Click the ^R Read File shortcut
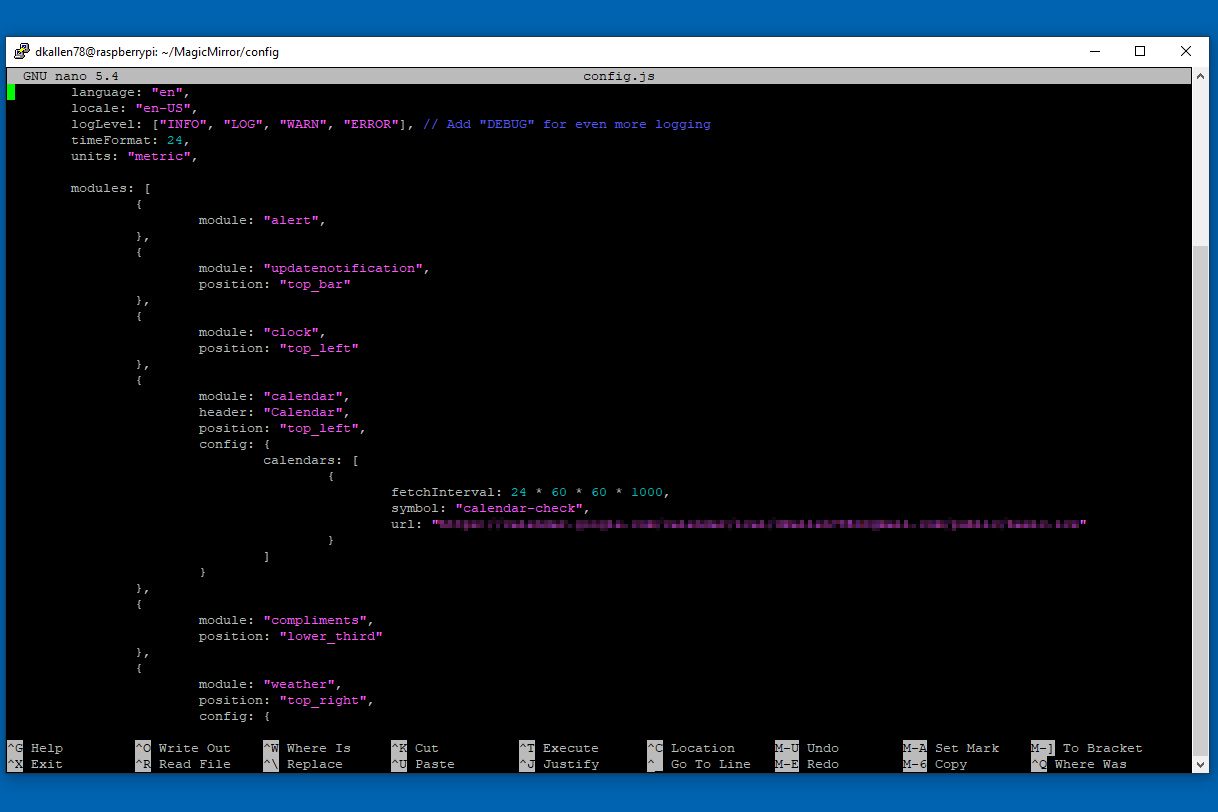Image resolution: width=1218 pixels, height=812 pixels. (x=183, y=764)
